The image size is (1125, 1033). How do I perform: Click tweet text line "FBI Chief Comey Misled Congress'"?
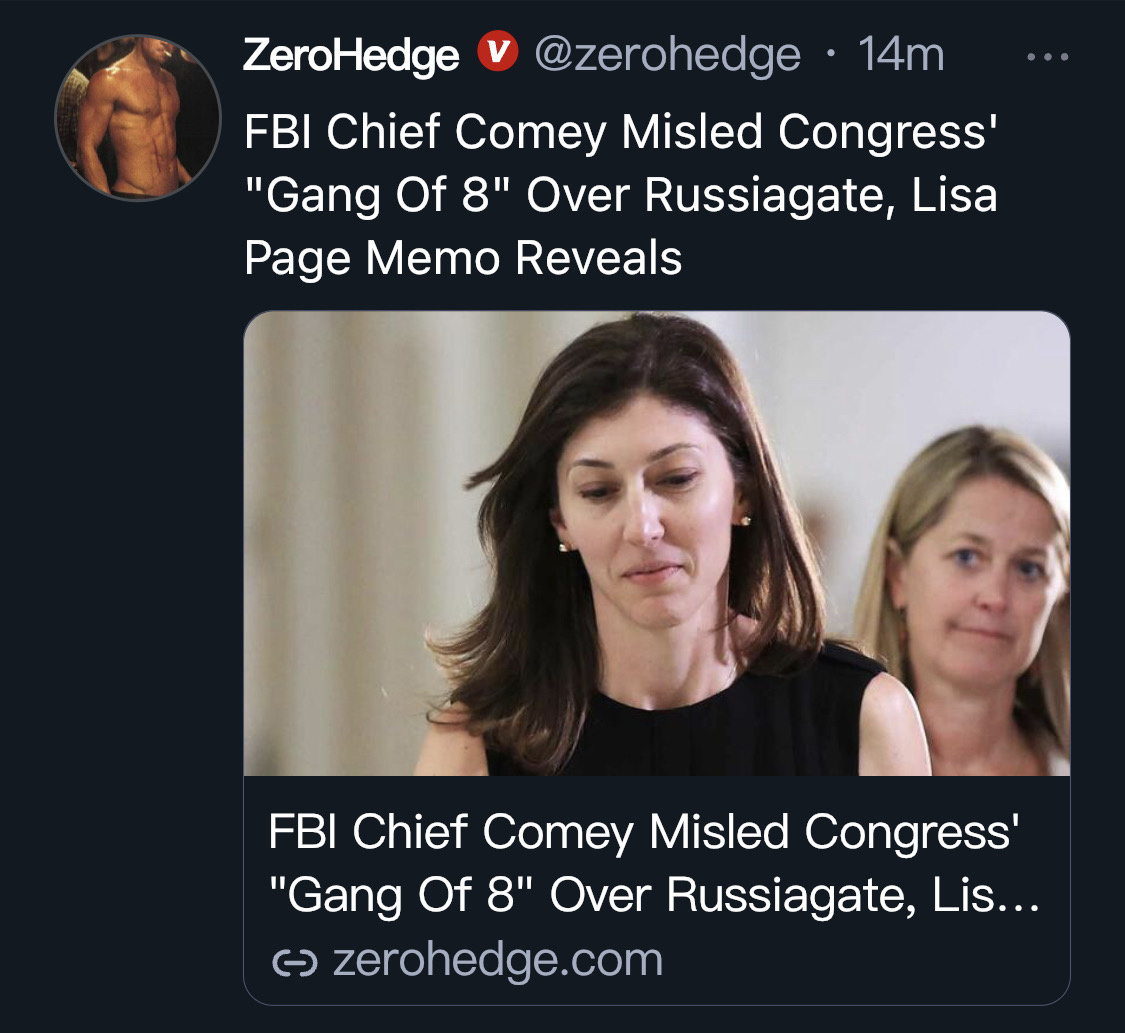pos(621,133)
